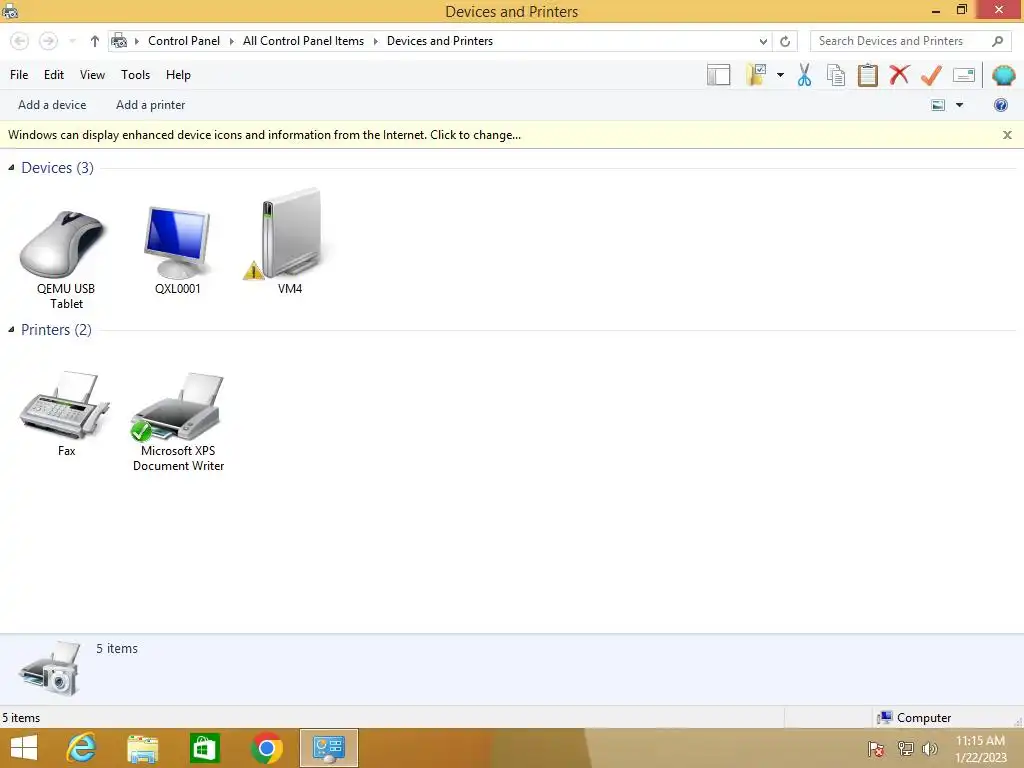Open the File menu
Viewport: 1024px width, 768px height.
coord(19,75)
